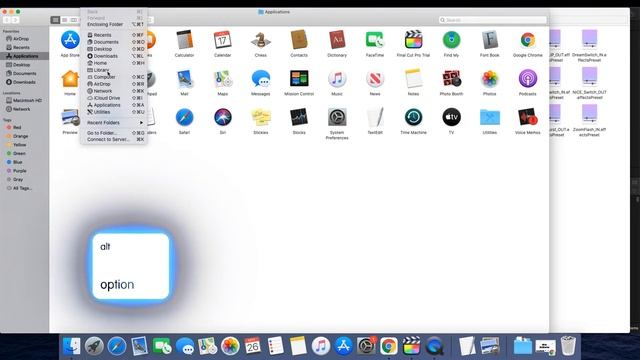Open the Stickies app icon
The height and width of the screenshot is (360, 640).
[260, 118]
